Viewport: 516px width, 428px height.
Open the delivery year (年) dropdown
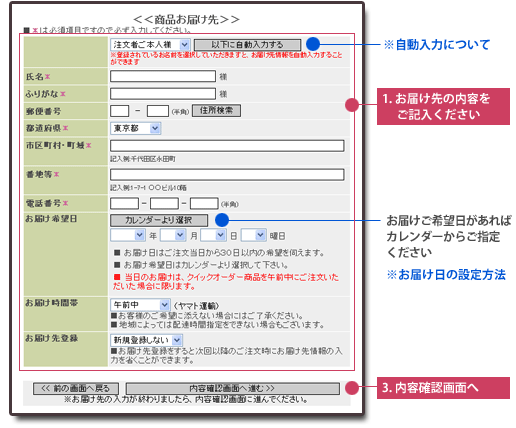point(128,235)
